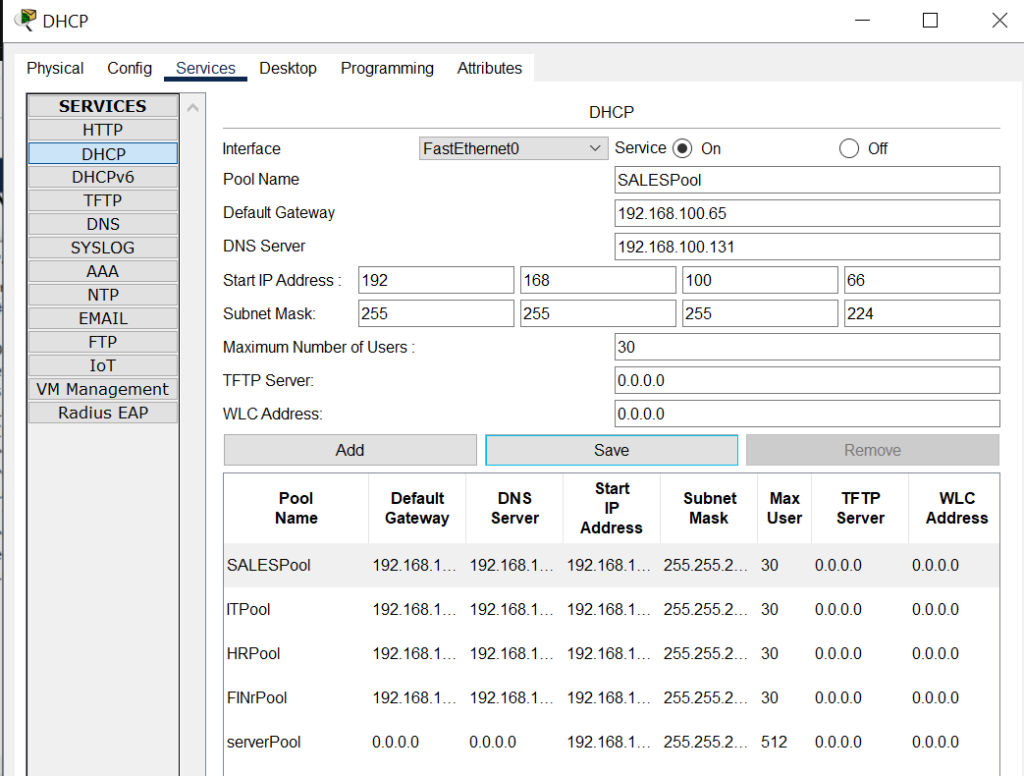
Task: Open AAA service settings
Action: [103, 271]
